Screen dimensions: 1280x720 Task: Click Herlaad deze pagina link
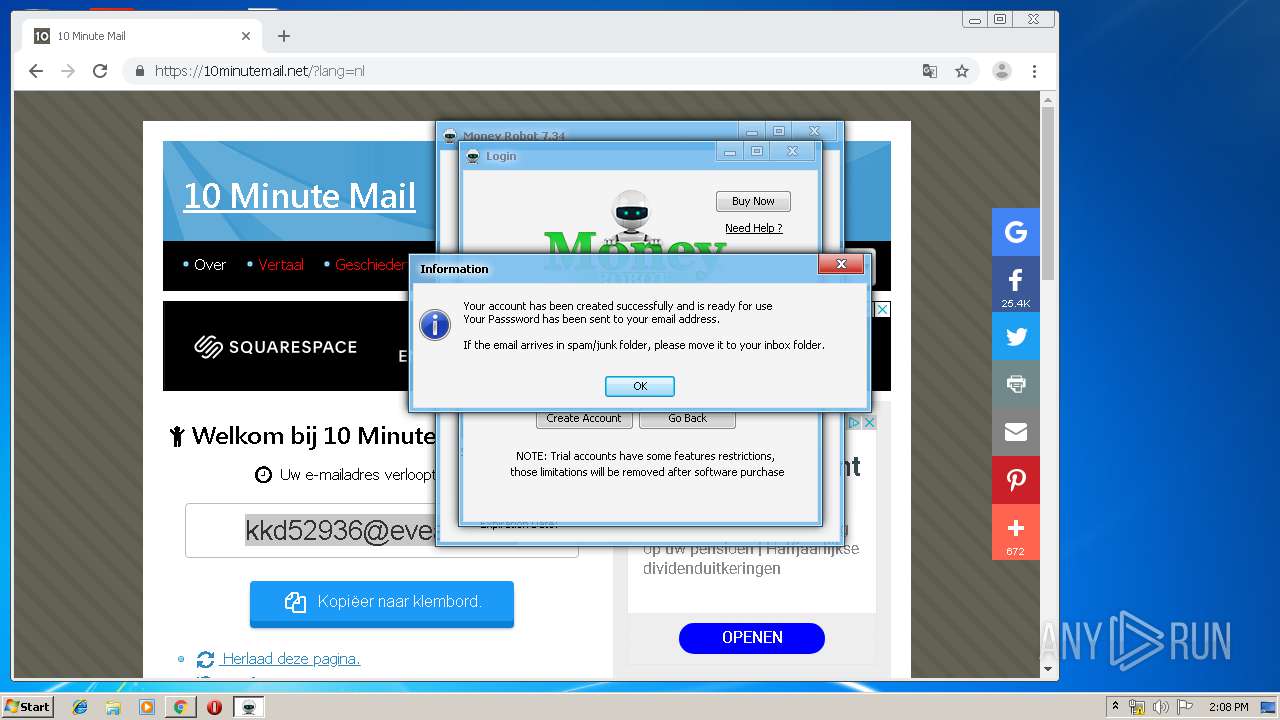291,659
